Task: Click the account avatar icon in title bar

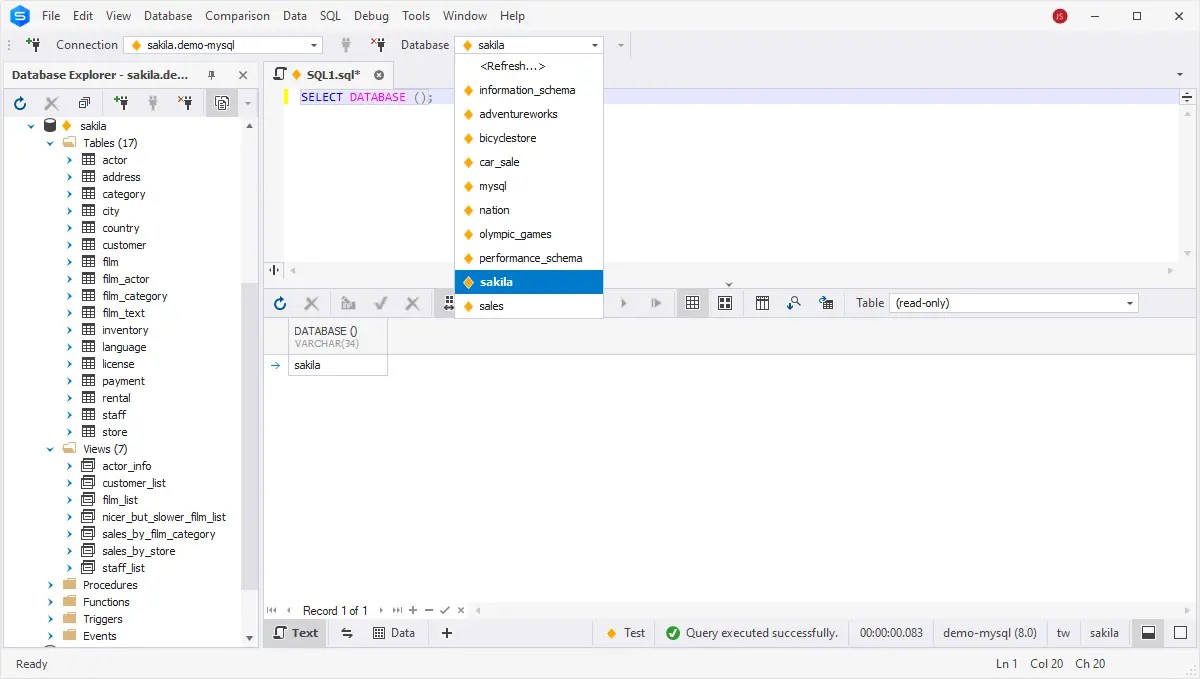Action: coord(1060,16)
